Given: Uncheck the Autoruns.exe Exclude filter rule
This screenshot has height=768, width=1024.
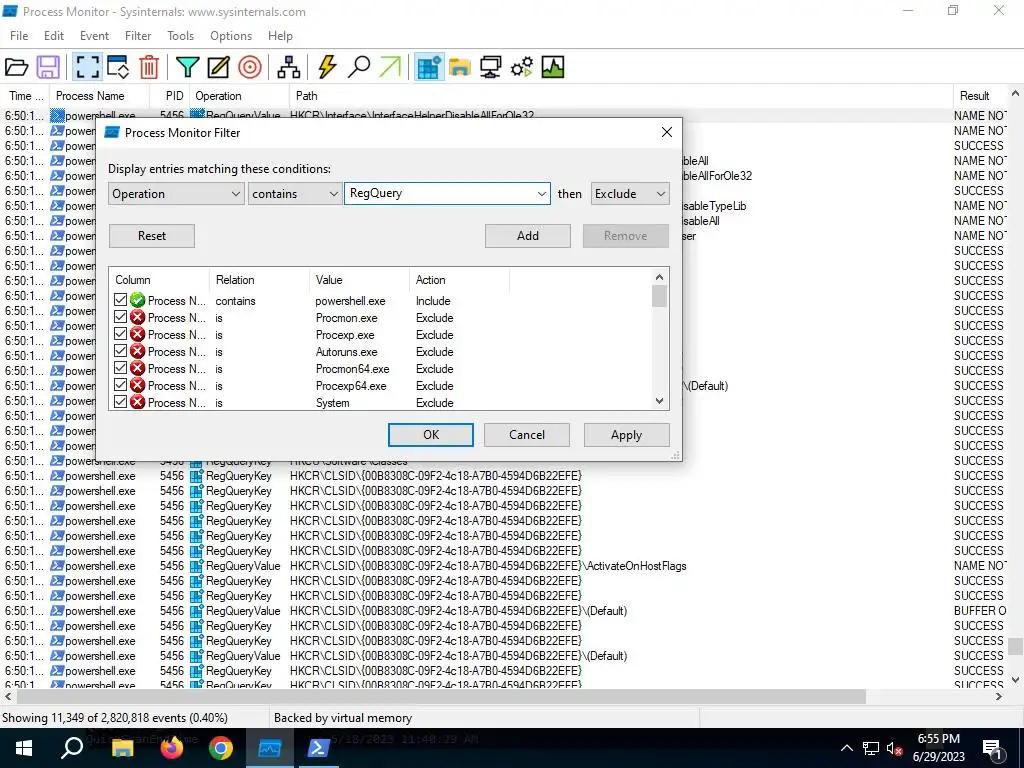Looking at the screenshot, I should [x=120, y=351].
